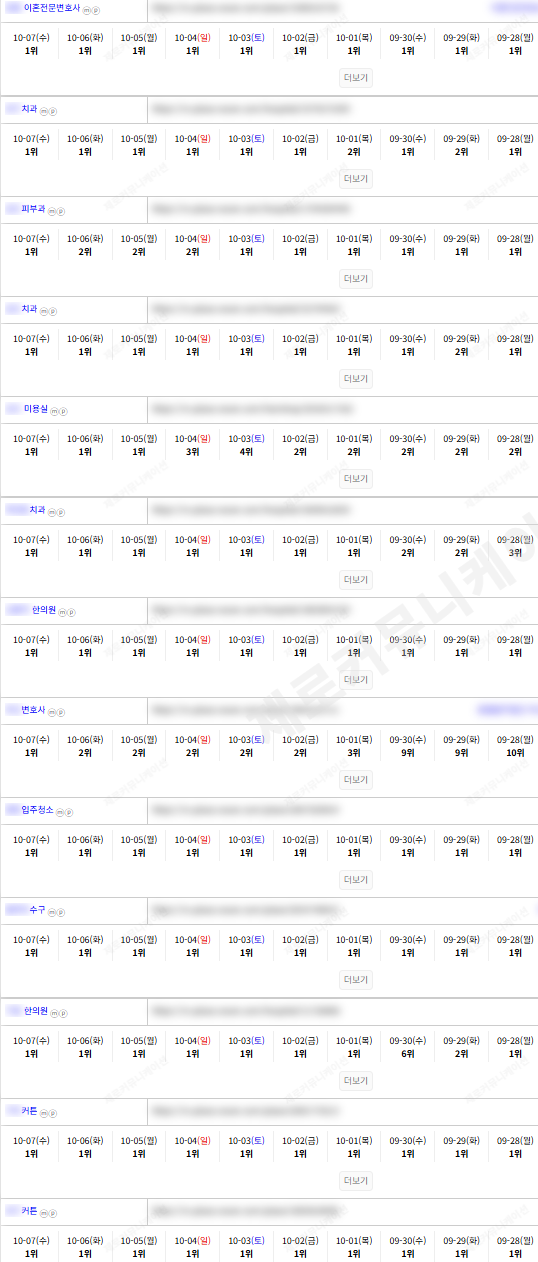The image size is (538, 1262).
Task: Click 더보기 below the 치과 row containing 3위
Action: pyautogui.click(x=355, y=579)
